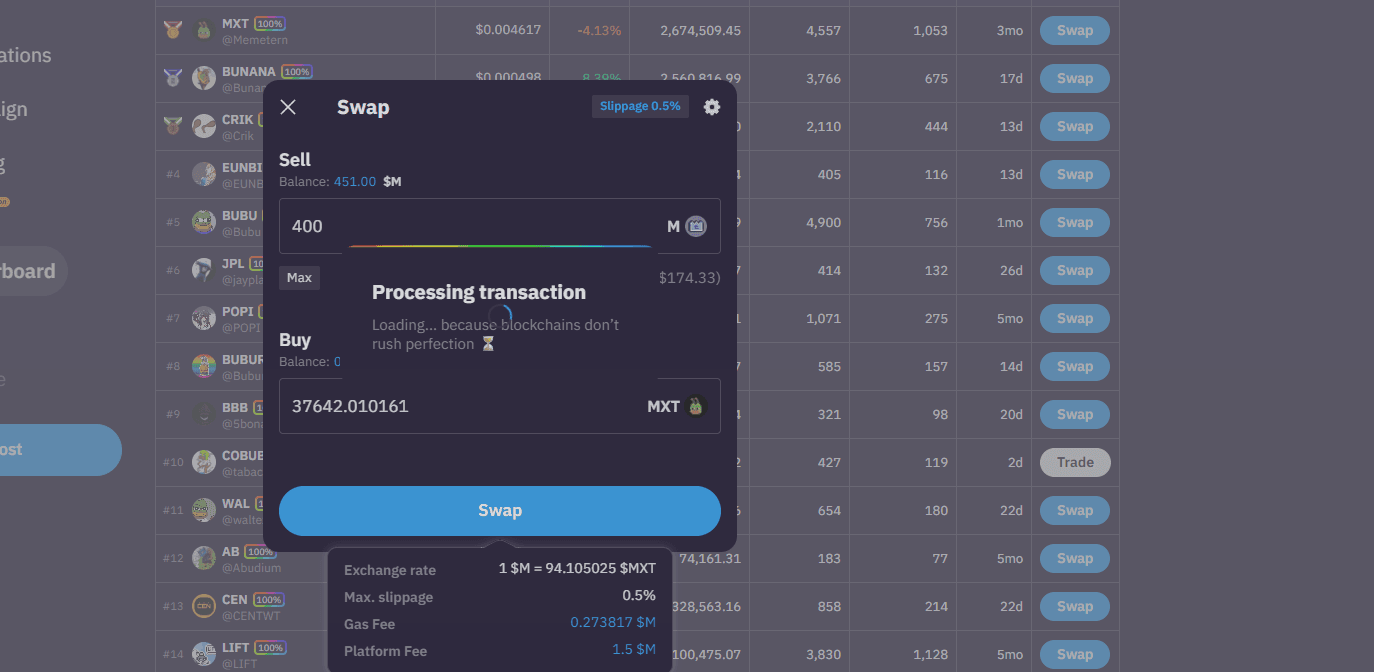The image size is (1374, 672).
Task: Click Swap button in the LIFT row
Action: [1075, 654]
